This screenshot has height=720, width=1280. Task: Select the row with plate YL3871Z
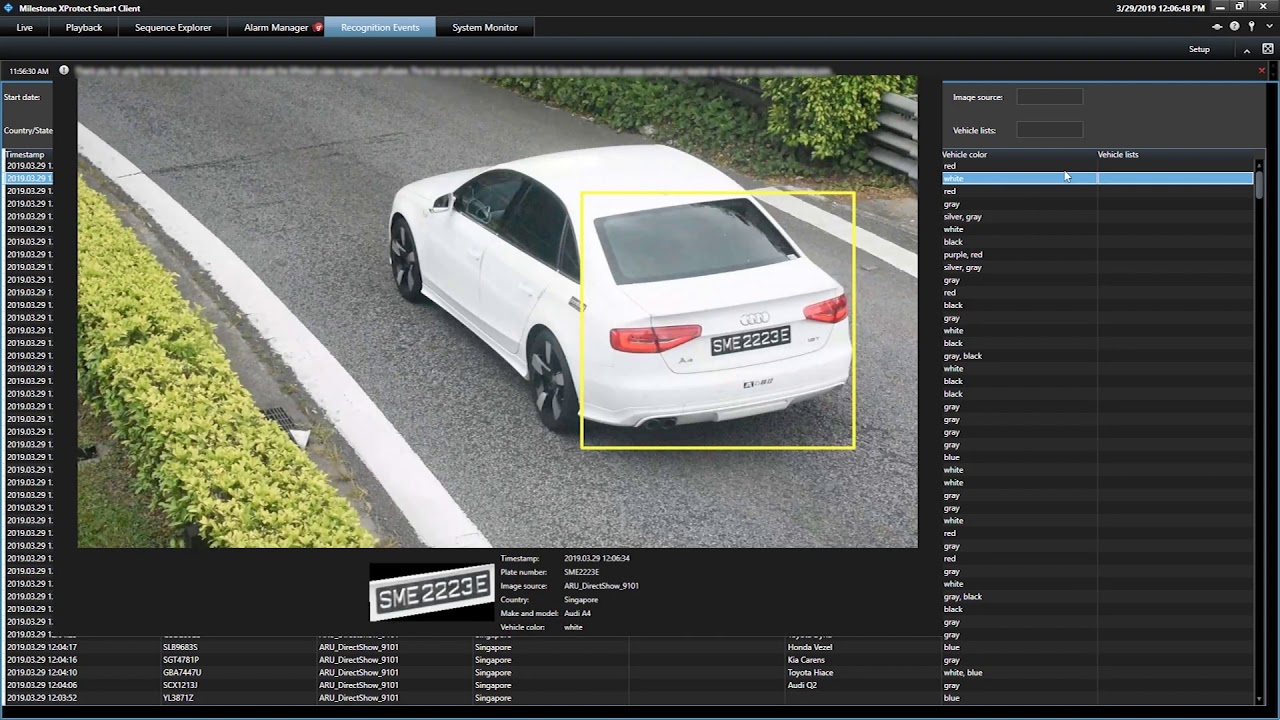(x=630, y=698)
